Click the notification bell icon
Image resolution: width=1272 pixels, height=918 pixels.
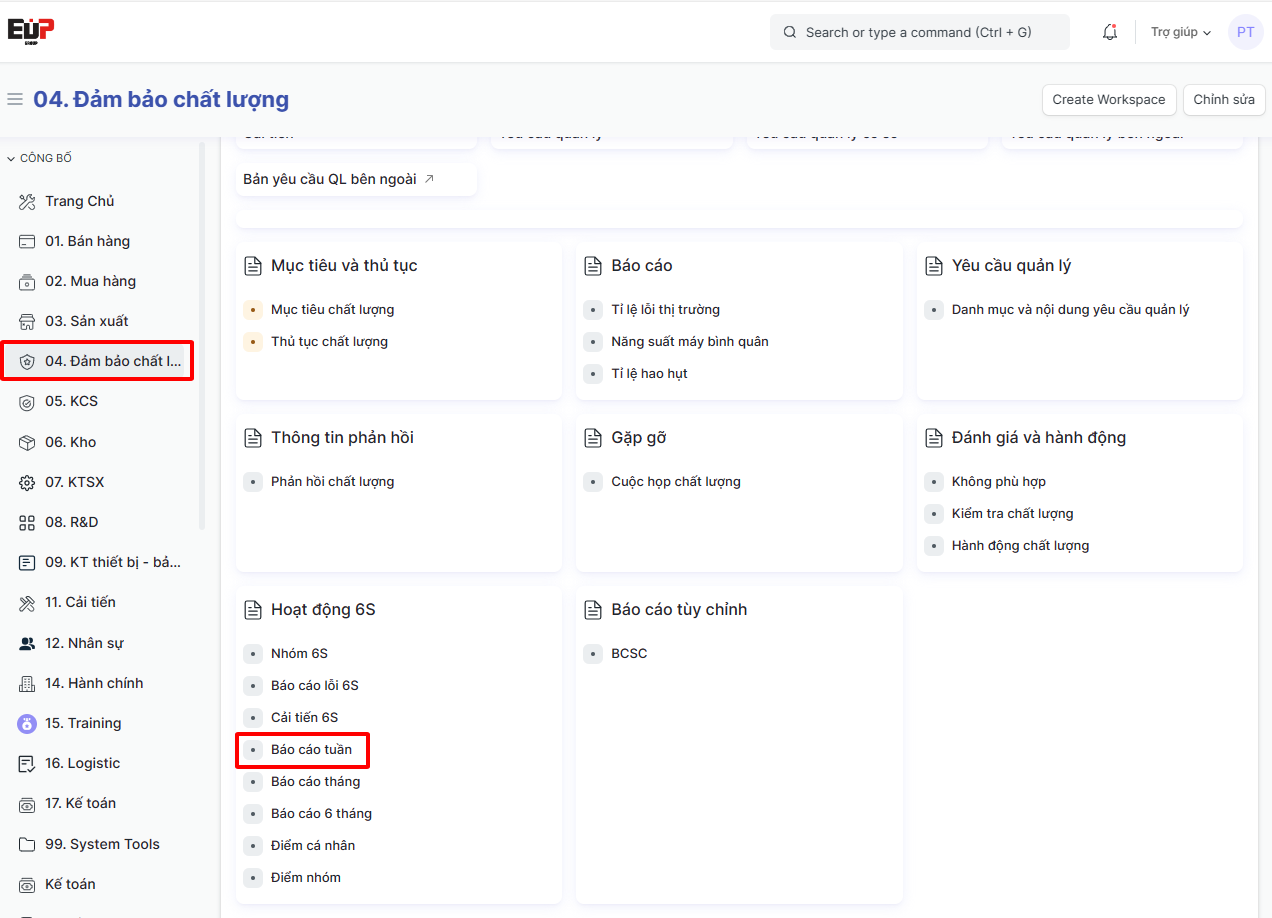tap(1109, 32)
